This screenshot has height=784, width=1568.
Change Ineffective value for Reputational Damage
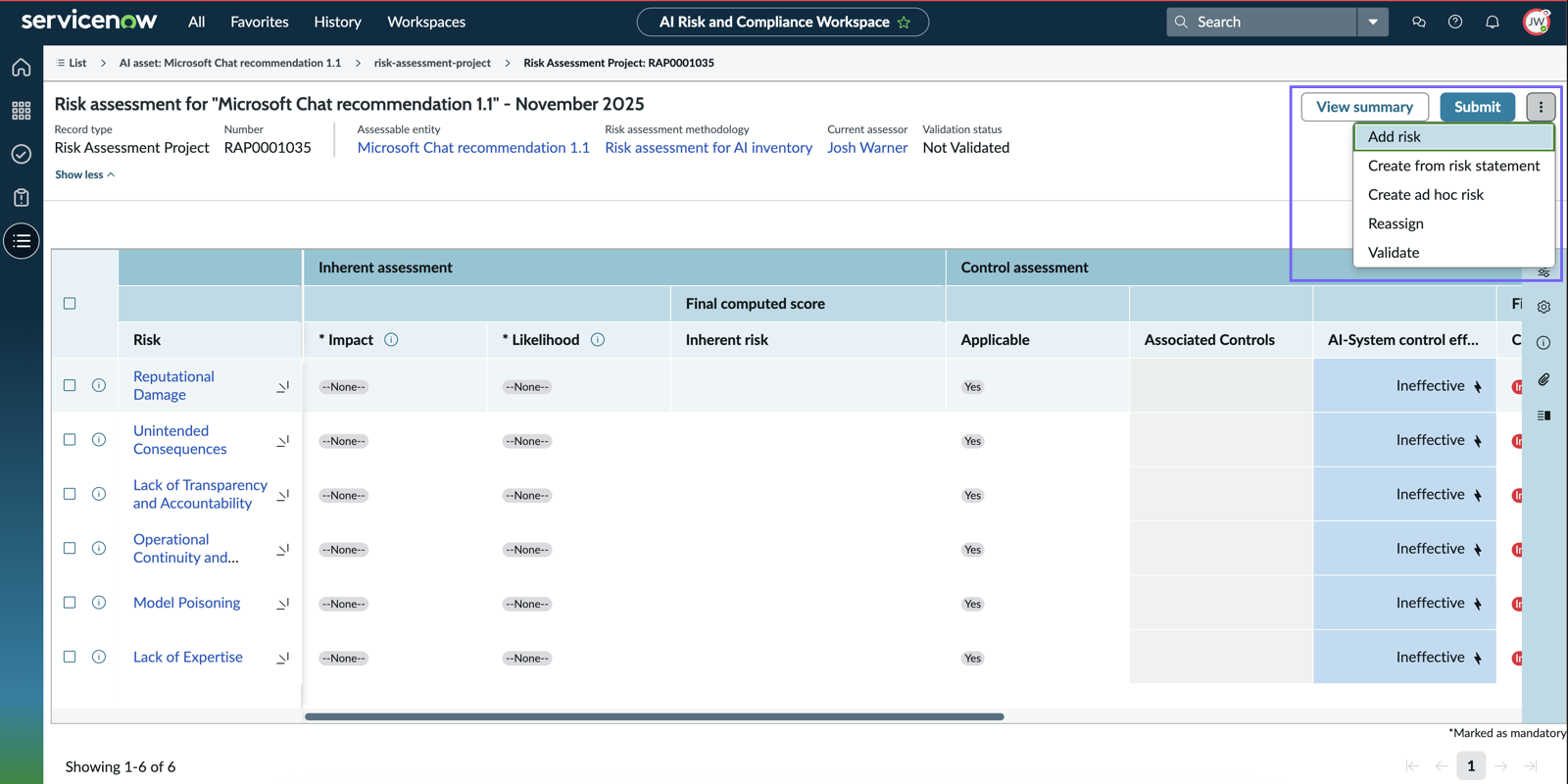pos(1404,386)
